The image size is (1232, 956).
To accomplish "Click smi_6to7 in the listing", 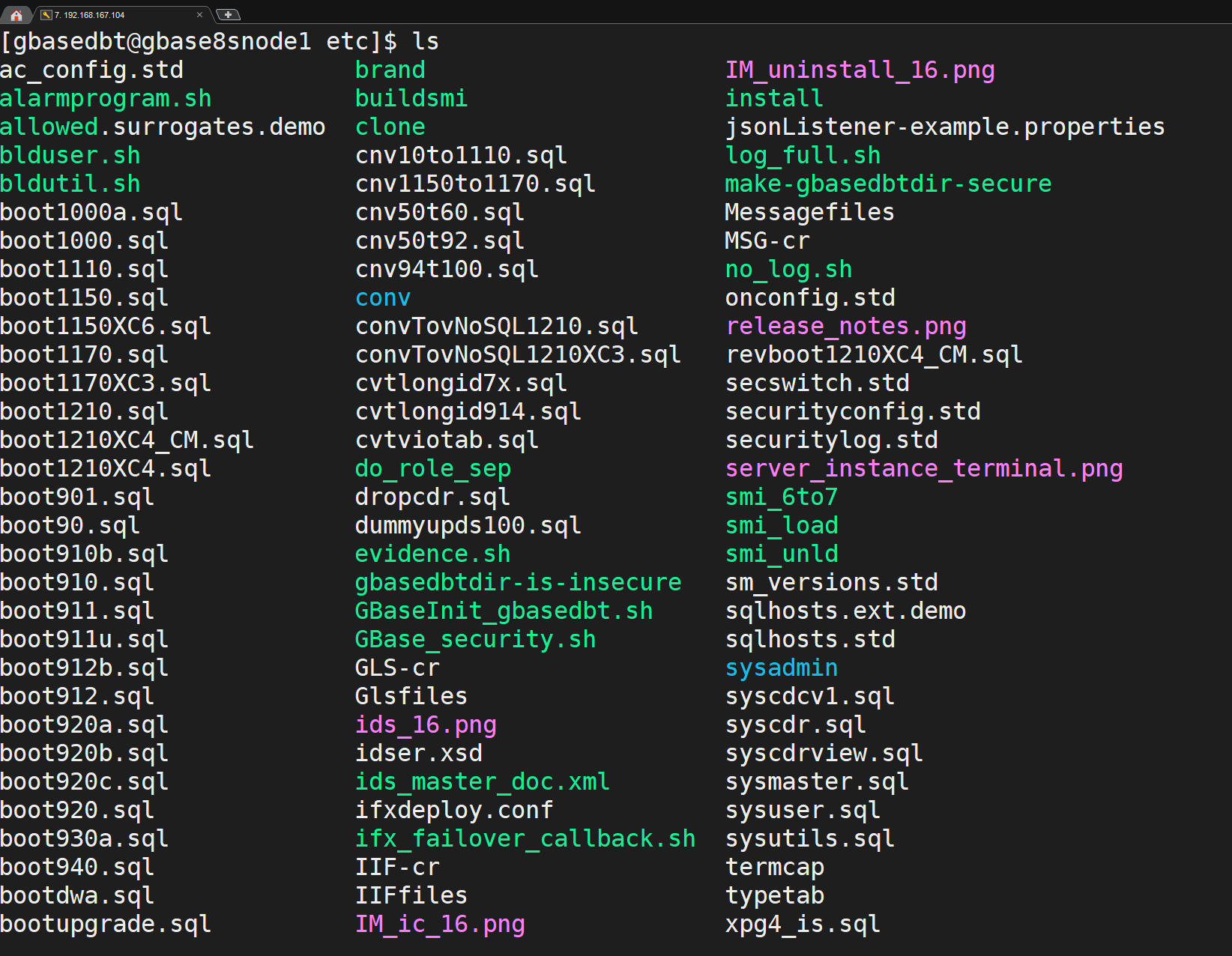I will (x=782, y=497).
